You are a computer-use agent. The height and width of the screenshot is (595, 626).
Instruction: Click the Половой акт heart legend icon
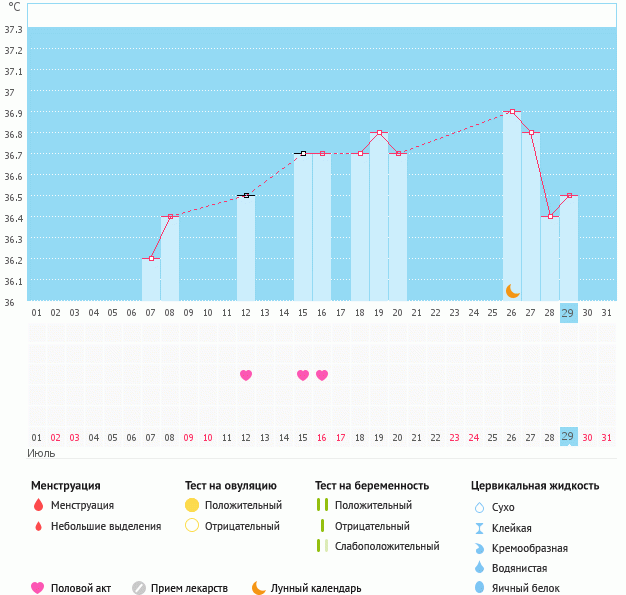click(38, 588)
